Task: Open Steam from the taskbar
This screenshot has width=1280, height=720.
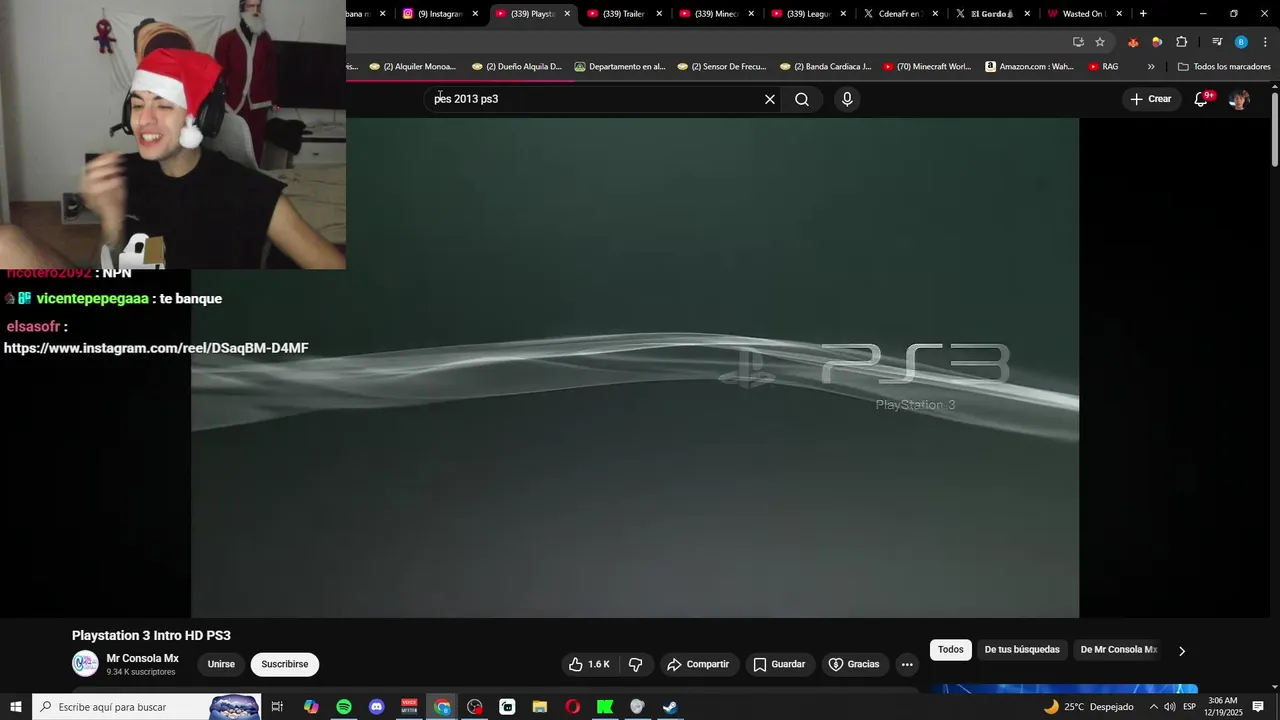Action: (670, 707)
